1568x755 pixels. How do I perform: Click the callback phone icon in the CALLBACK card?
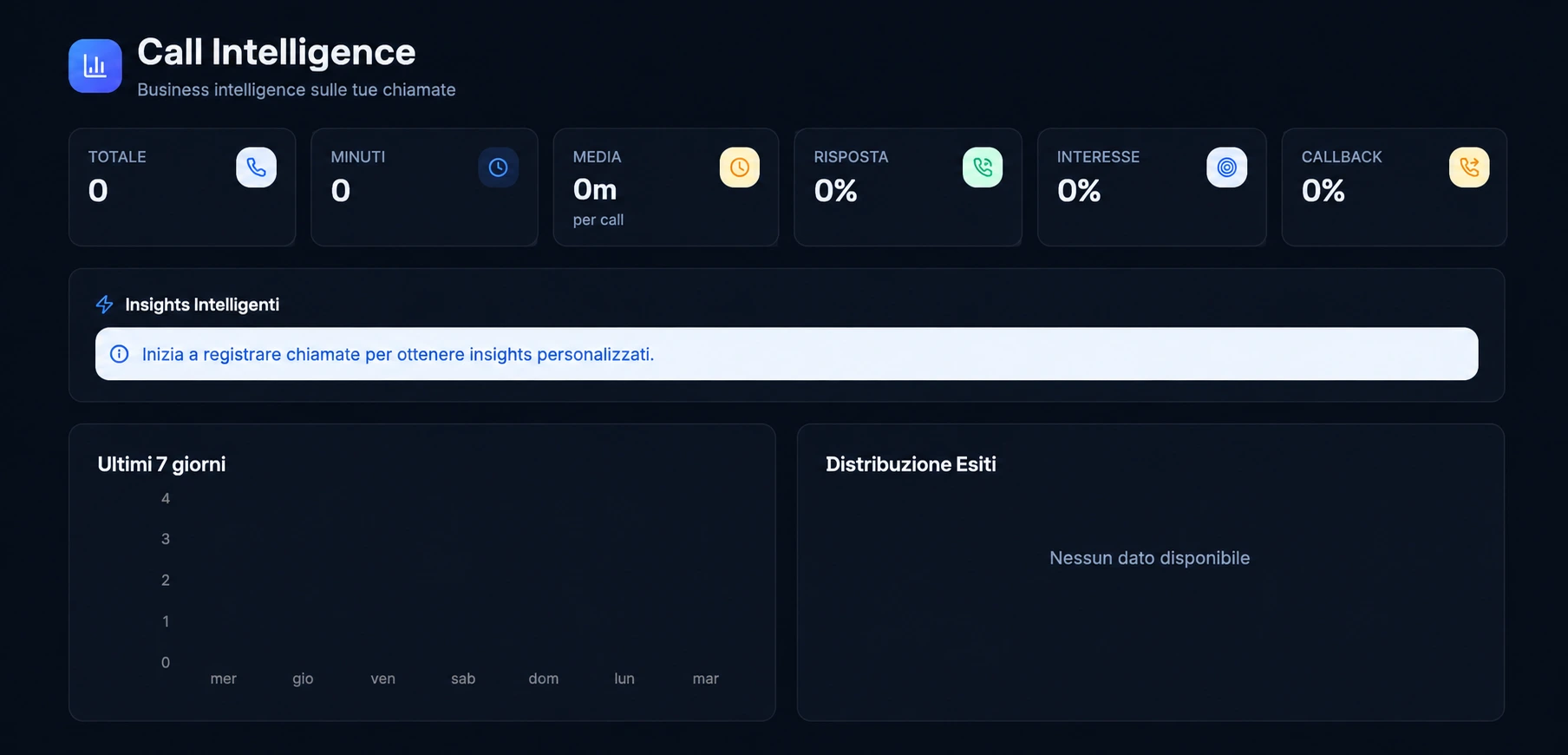tap(1469, 167)
